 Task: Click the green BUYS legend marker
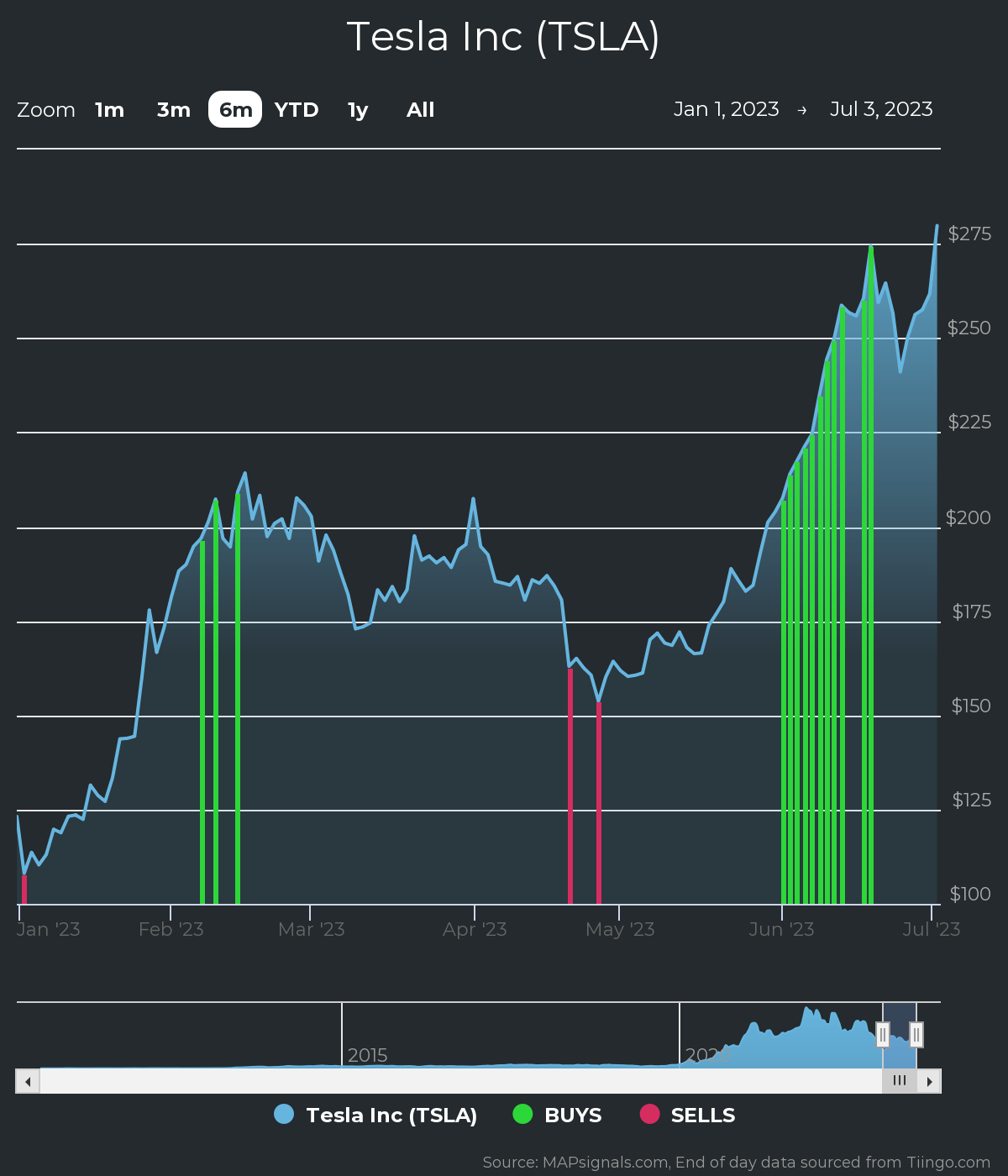pyautogui.click(x=522, y=1114)
